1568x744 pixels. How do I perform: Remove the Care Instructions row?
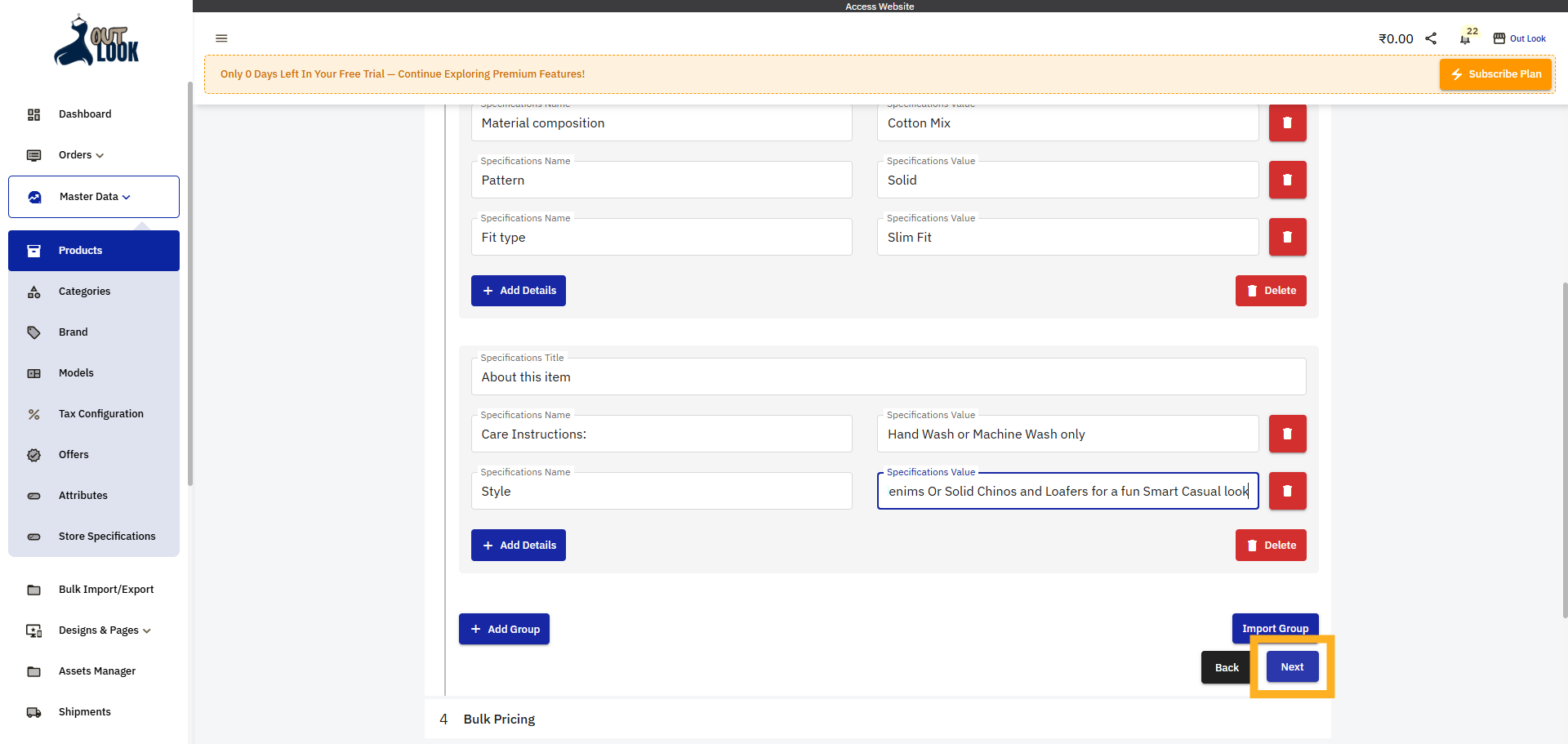pos(1287,434)
